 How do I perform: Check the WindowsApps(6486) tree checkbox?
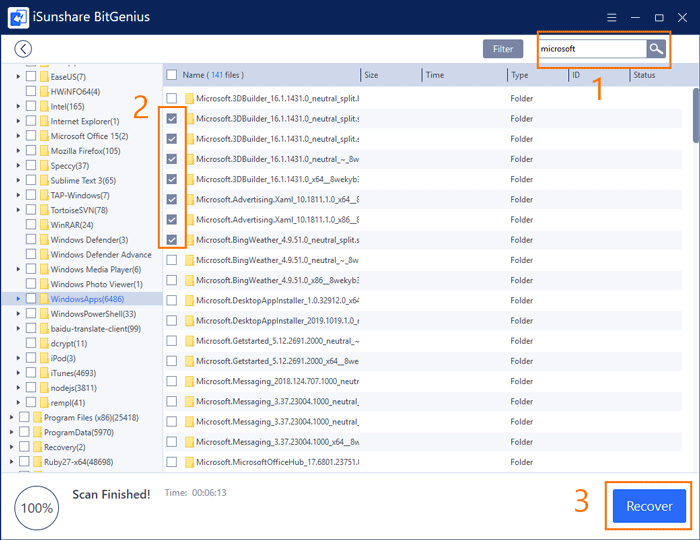(x=31, y=299)
